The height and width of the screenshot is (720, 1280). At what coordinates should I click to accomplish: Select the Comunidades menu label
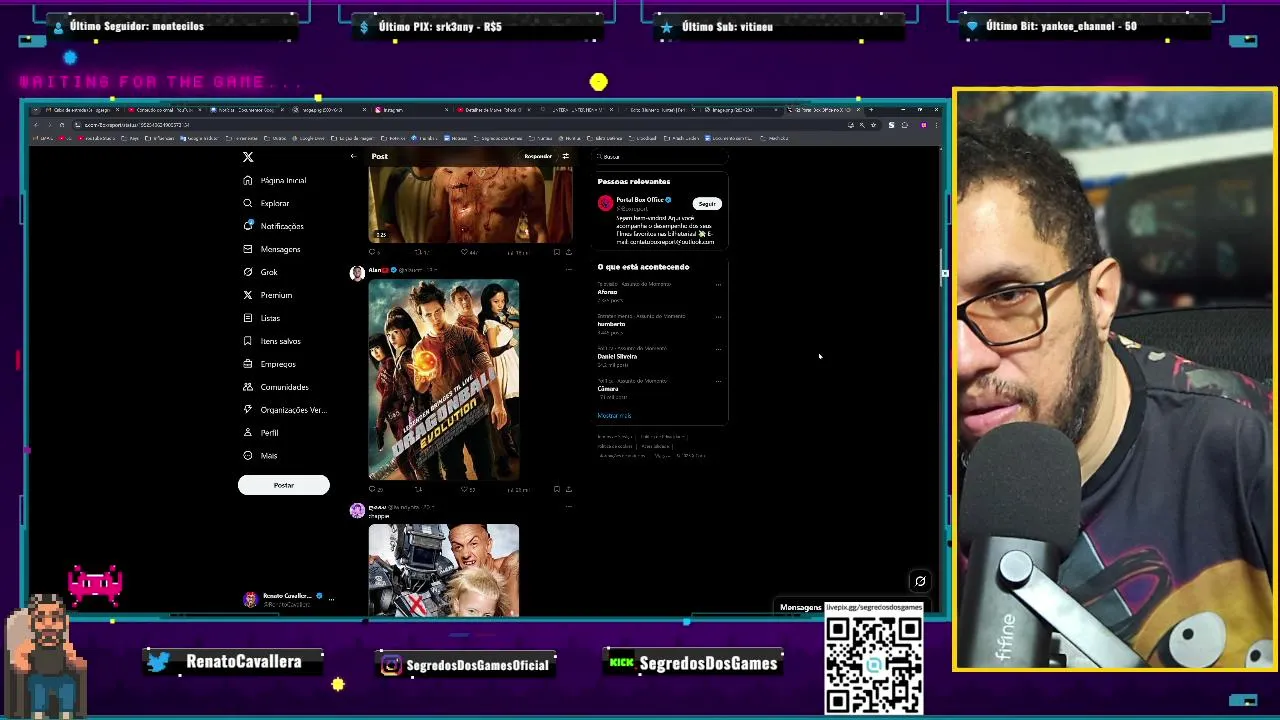284,387
